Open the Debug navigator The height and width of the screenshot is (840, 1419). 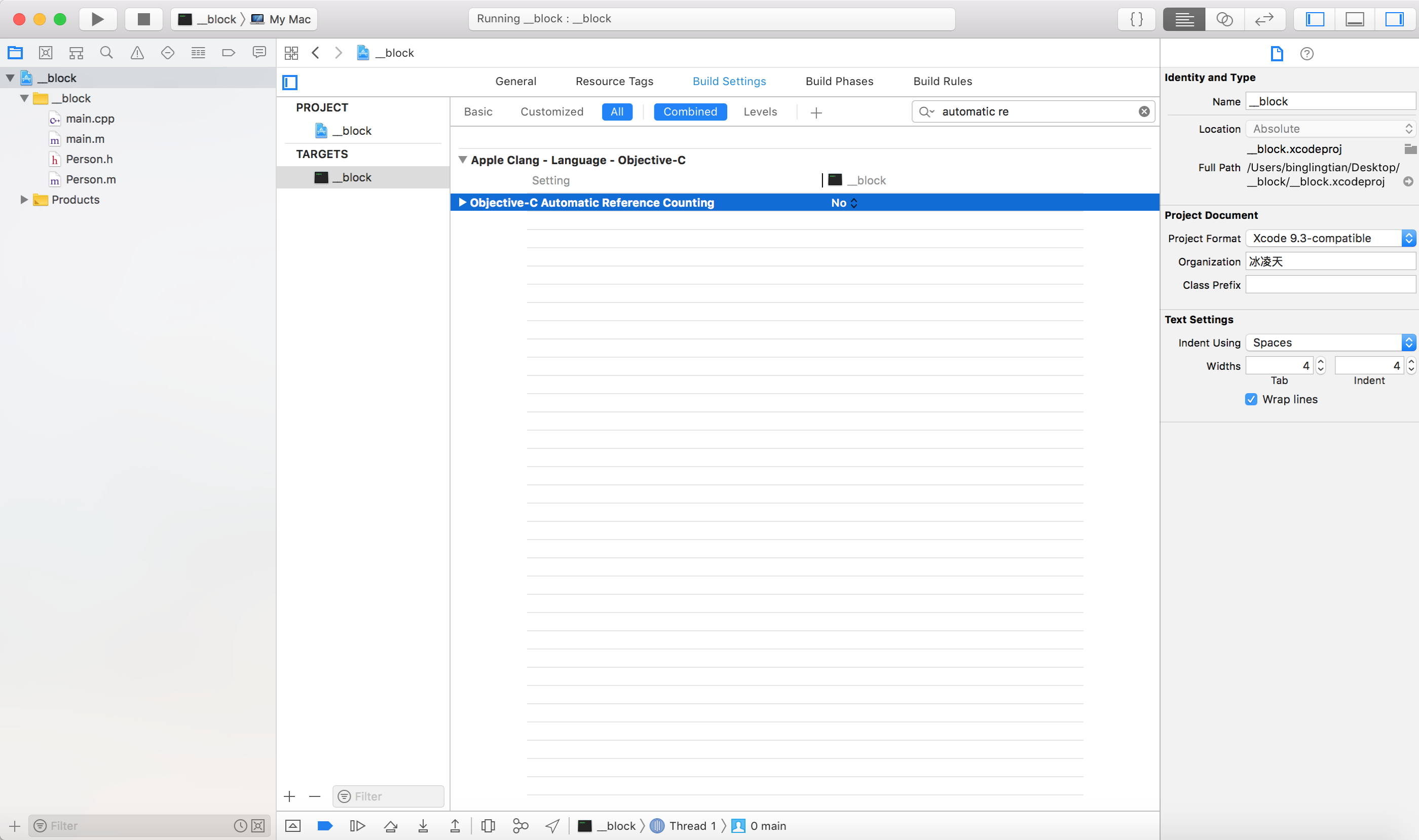(x=198, y=53)
